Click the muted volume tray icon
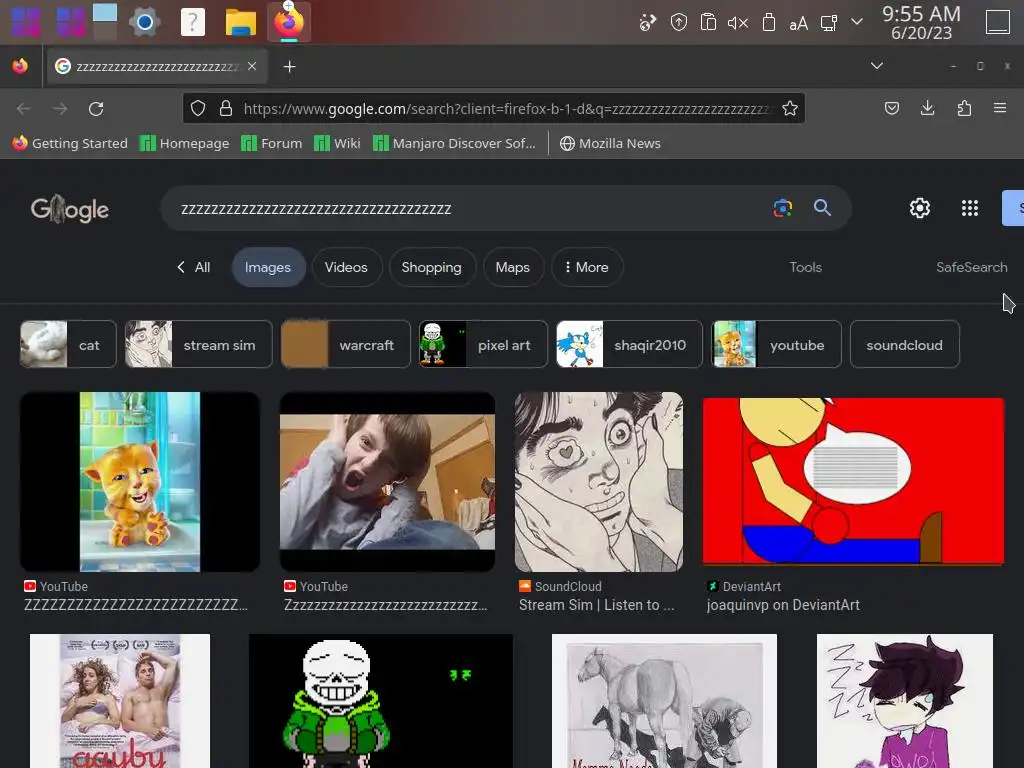Viewport: 1024px width, 768px height. [738, 24]
